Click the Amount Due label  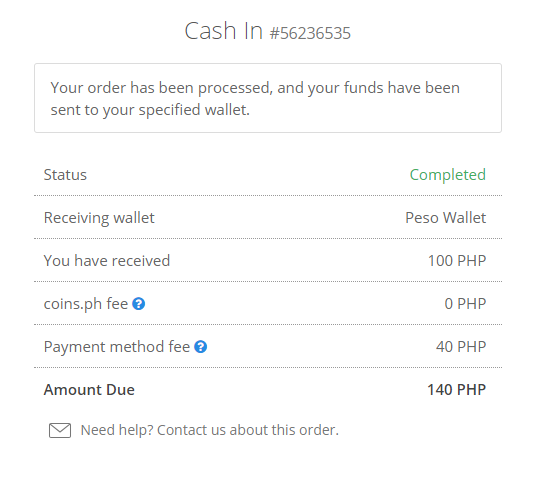point(89,390)
